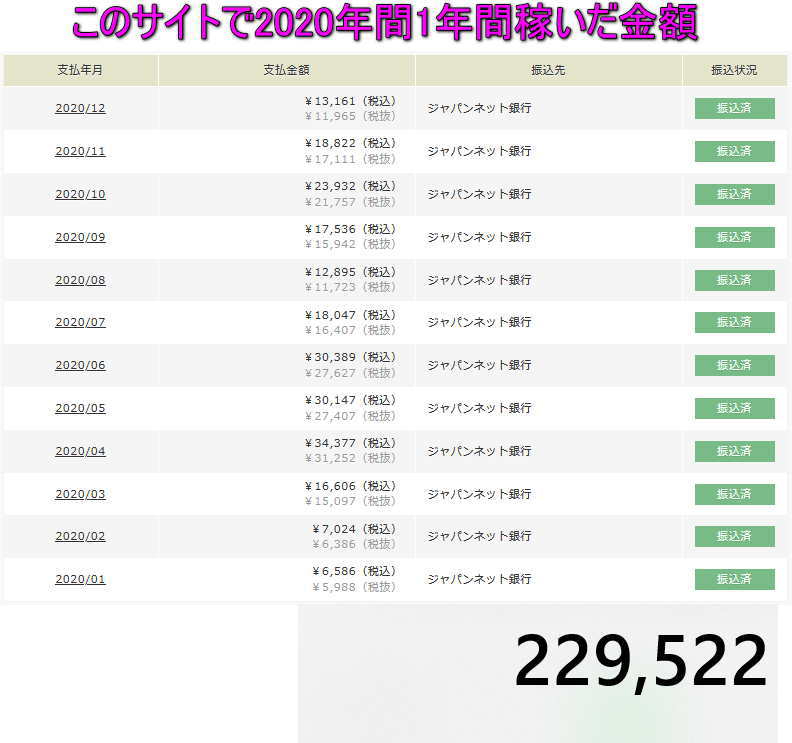The image size is (792, 743).
Task: Click 振込済 status button for 2020/09
Action: [734, 237]
